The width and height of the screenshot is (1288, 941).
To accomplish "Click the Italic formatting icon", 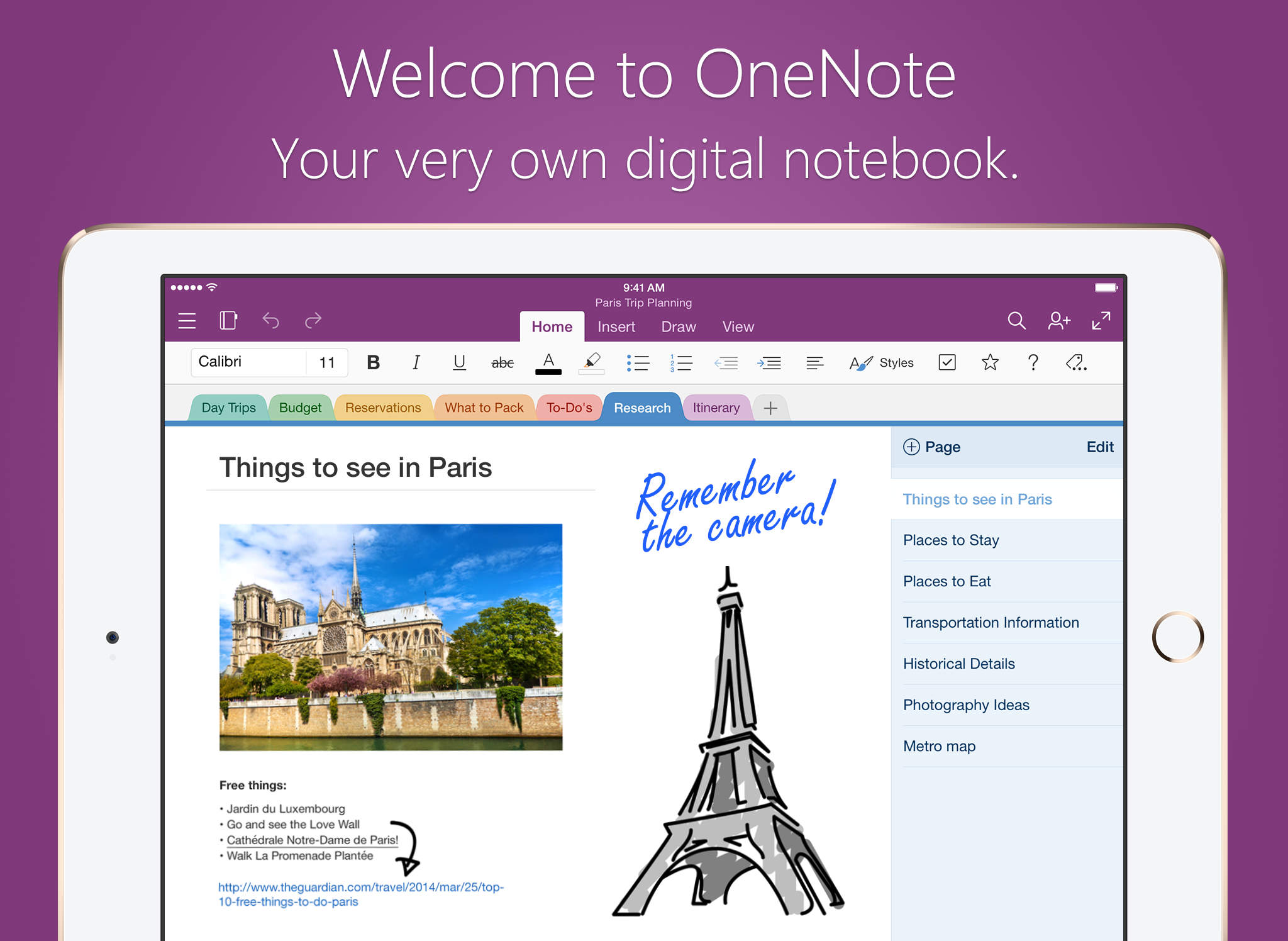I will pyautogui.click(x=415, y=362).
